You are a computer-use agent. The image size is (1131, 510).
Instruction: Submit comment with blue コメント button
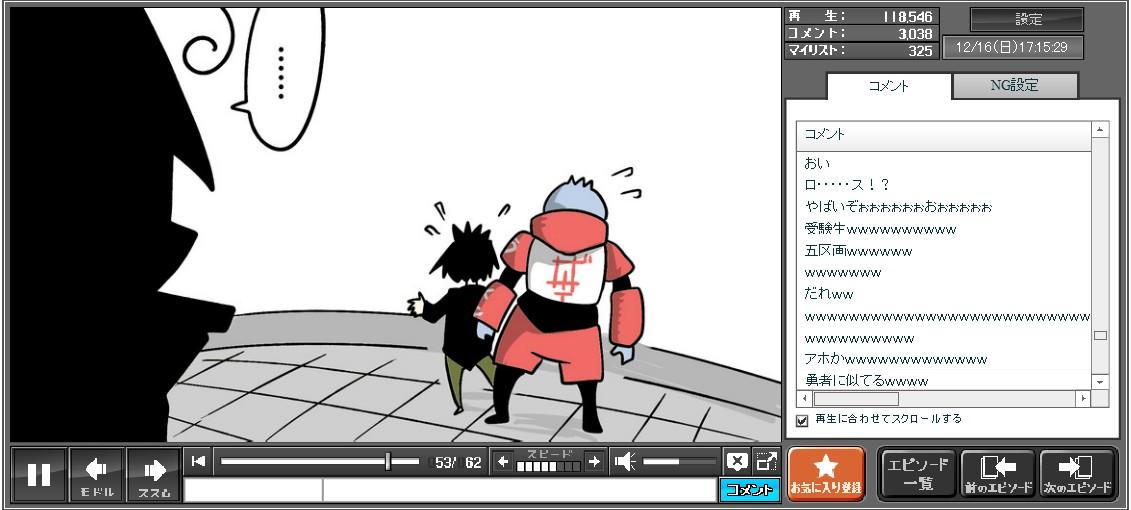tap(749, 490)
